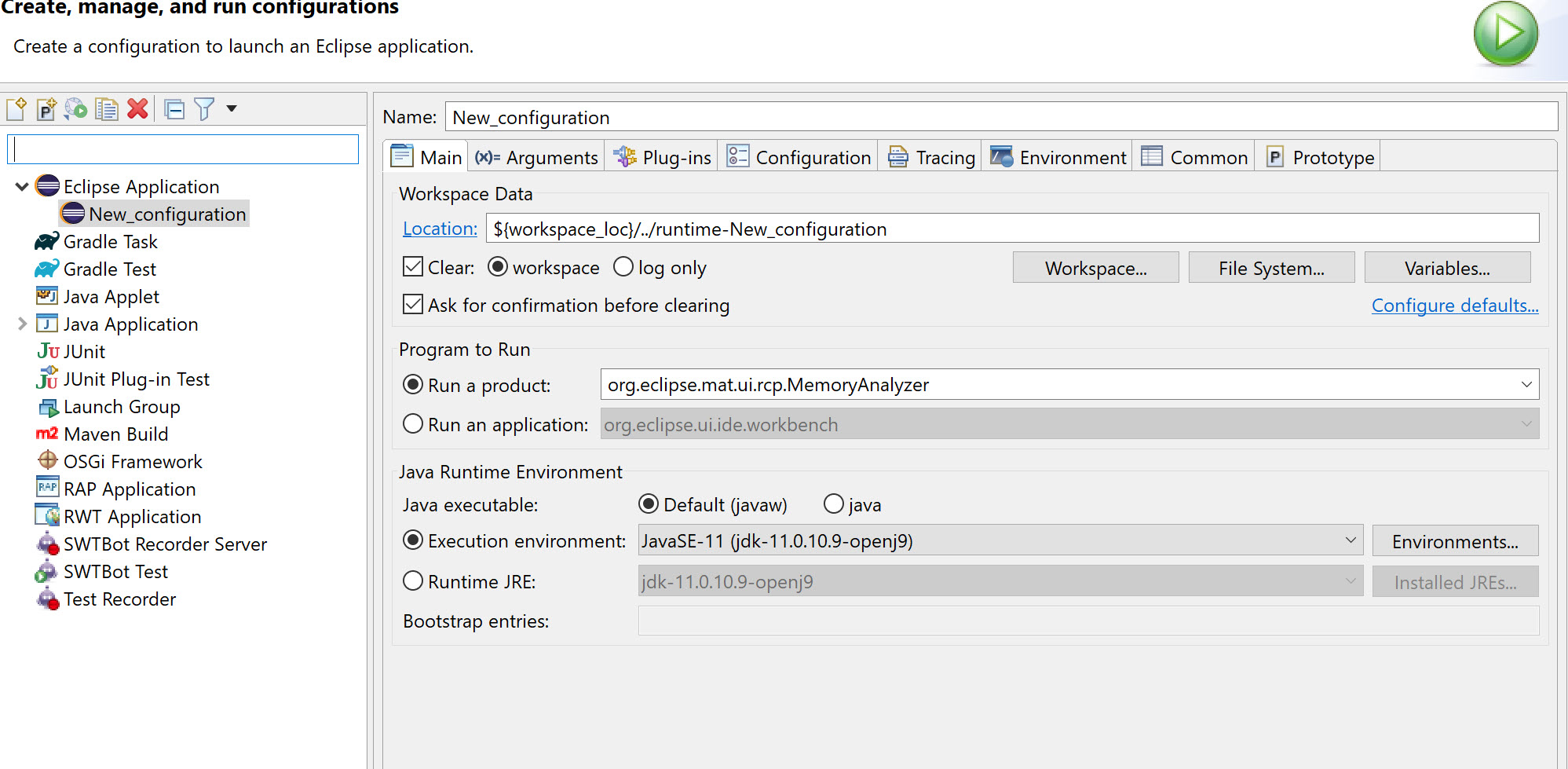The width and height of the screenshot is (1568, 769).
Task: Select the OSGi Framework tree item
Action: point(119,461)
